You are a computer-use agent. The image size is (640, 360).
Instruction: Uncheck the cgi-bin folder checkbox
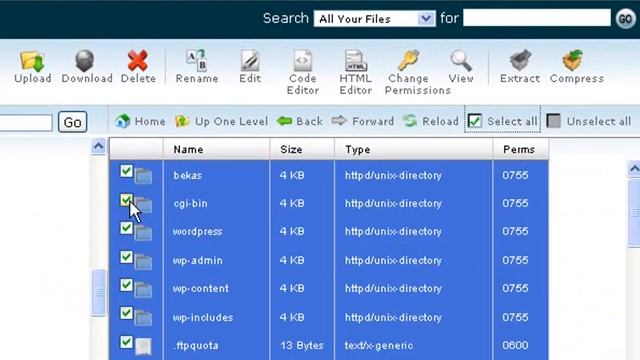(x=127, y=200)
